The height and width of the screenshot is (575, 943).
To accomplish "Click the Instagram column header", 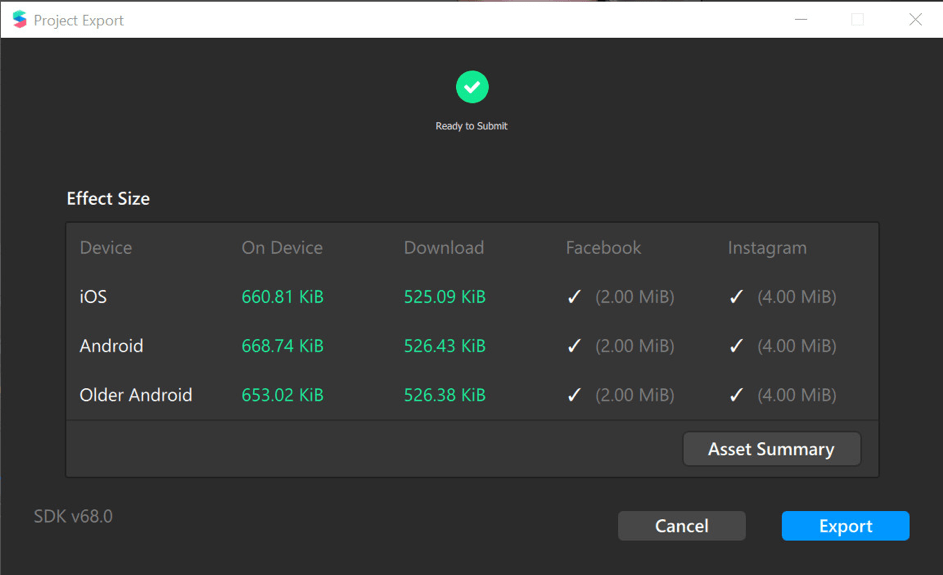I will [767, 248].
